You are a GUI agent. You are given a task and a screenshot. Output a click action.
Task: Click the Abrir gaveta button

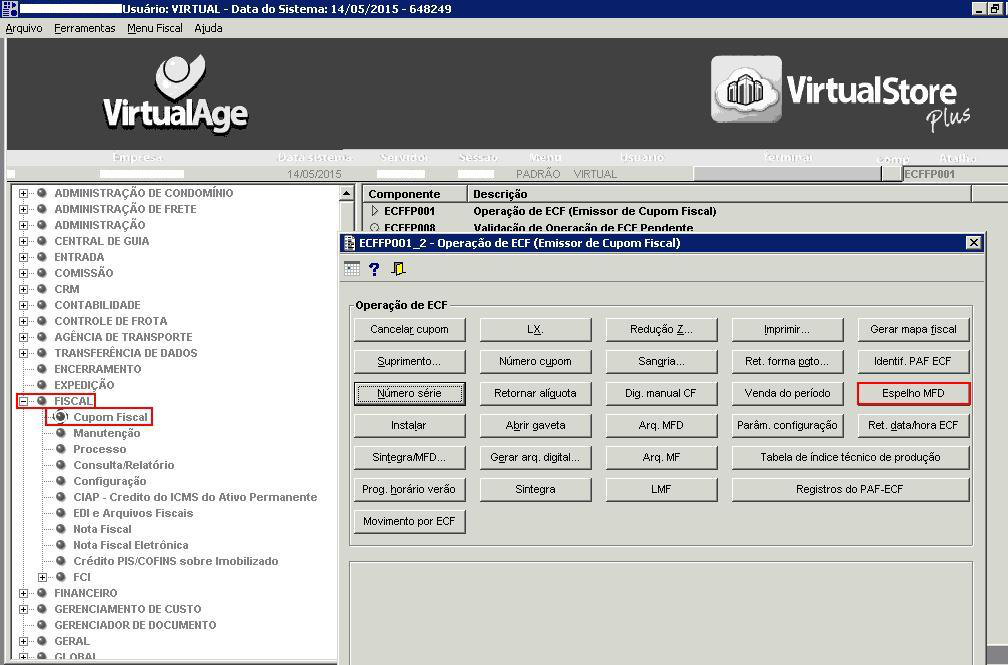[536, 426]
